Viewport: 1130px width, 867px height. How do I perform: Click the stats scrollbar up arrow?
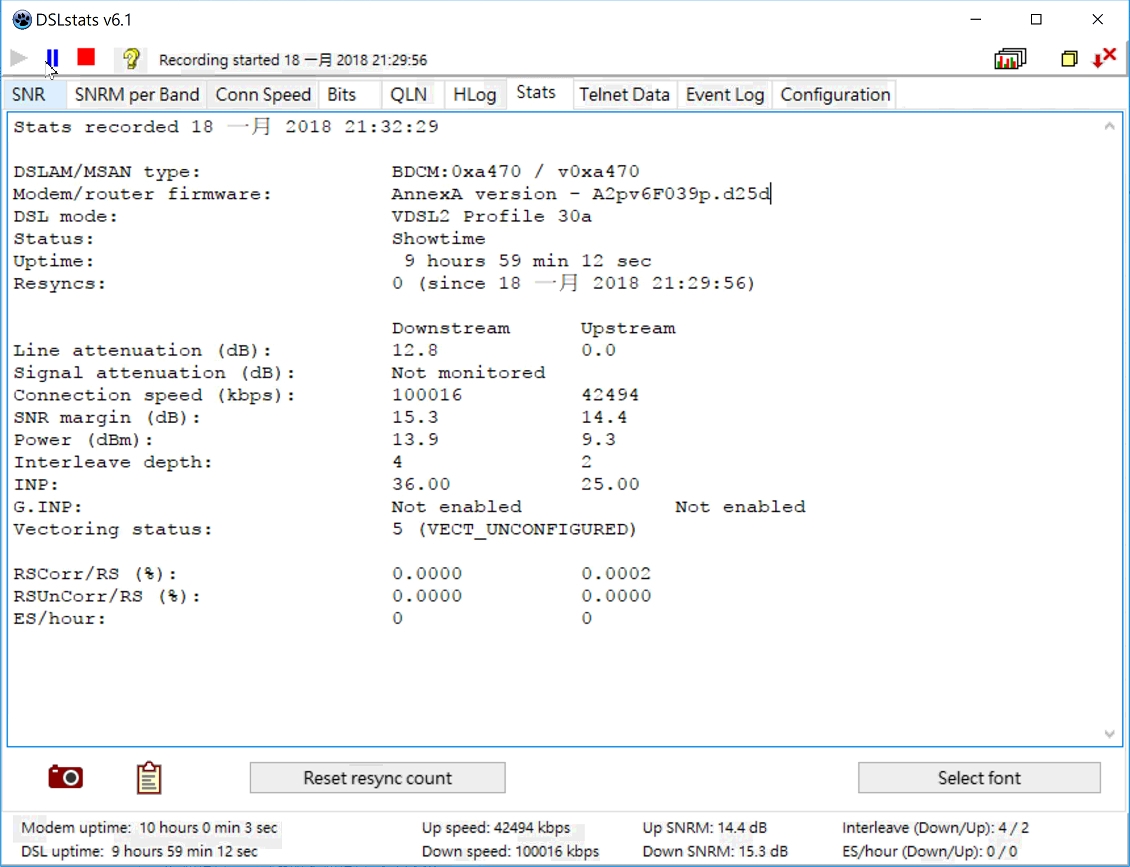1110,127
